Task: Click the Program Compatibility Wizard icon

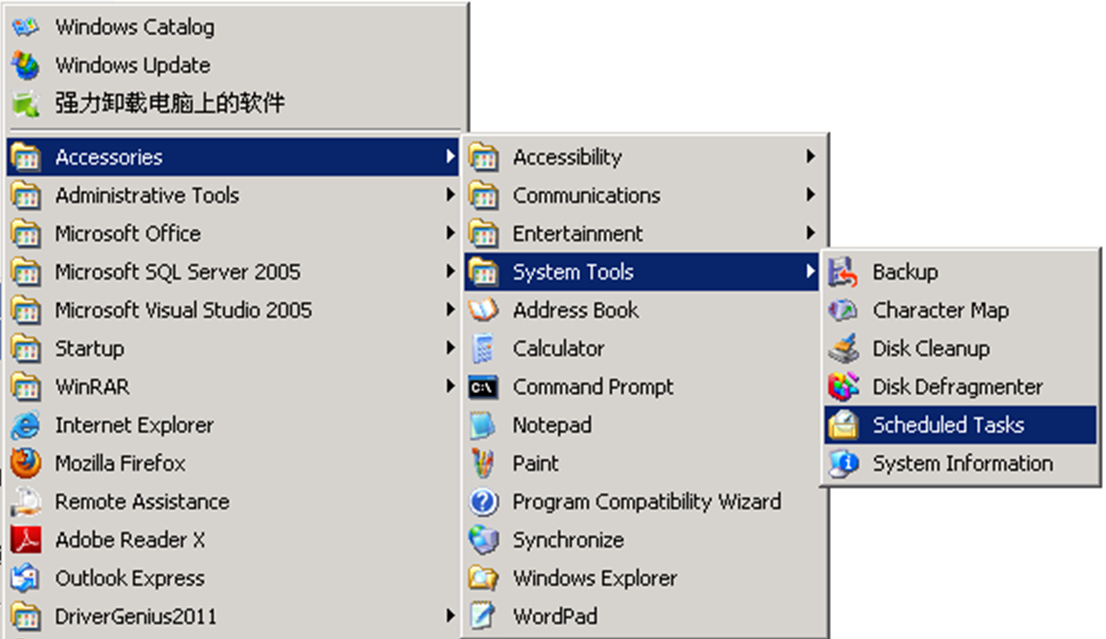Action: pyautogui.click(x=484, y=501)
